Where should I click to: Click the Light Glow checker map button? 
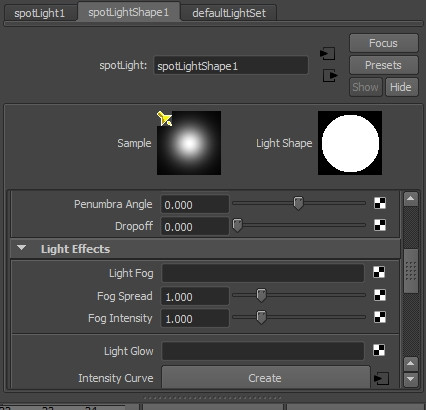(379, 350)
